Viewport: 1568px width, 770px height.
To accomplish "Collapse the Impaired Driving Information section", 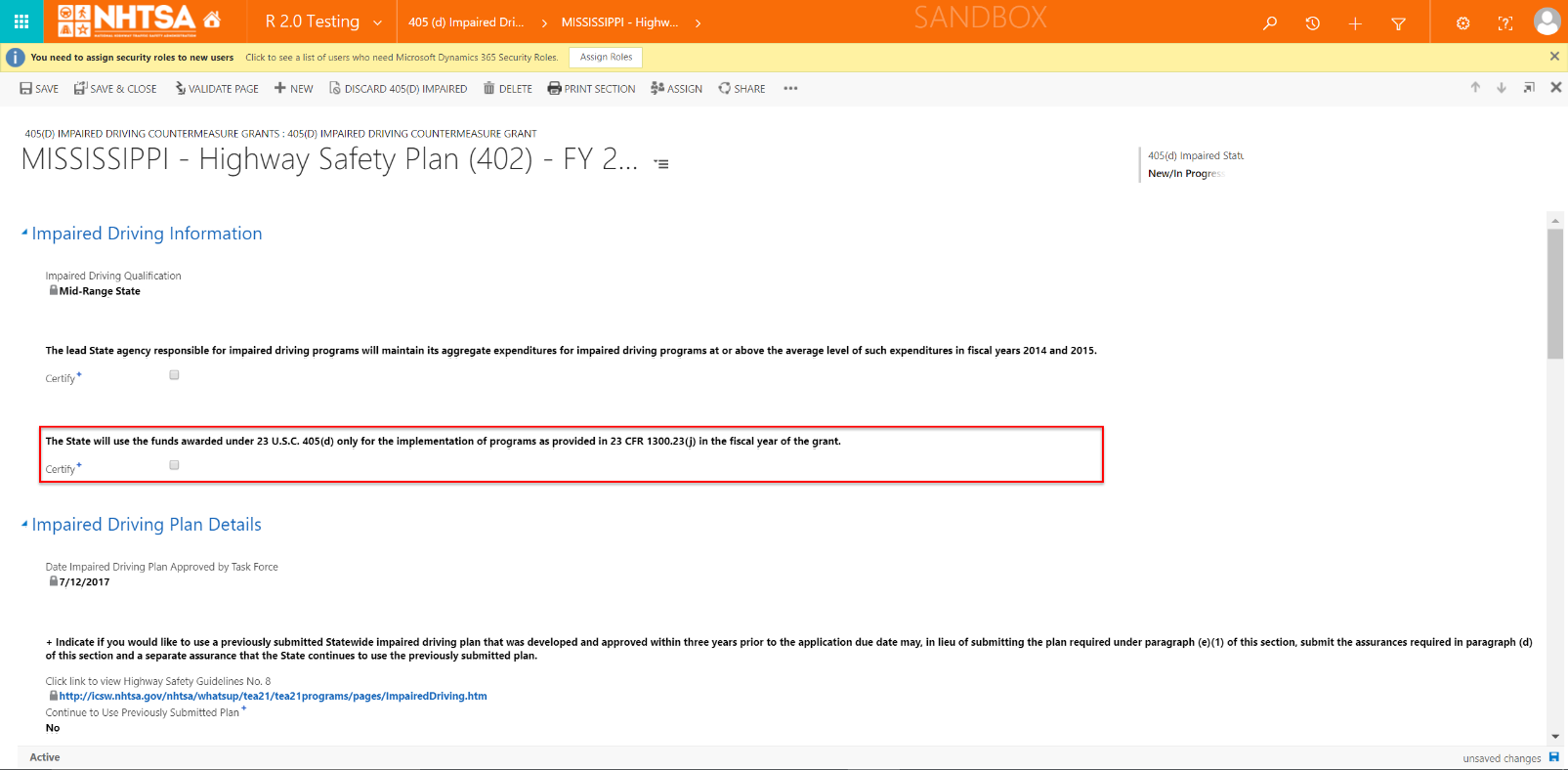I will pos(24,233).
